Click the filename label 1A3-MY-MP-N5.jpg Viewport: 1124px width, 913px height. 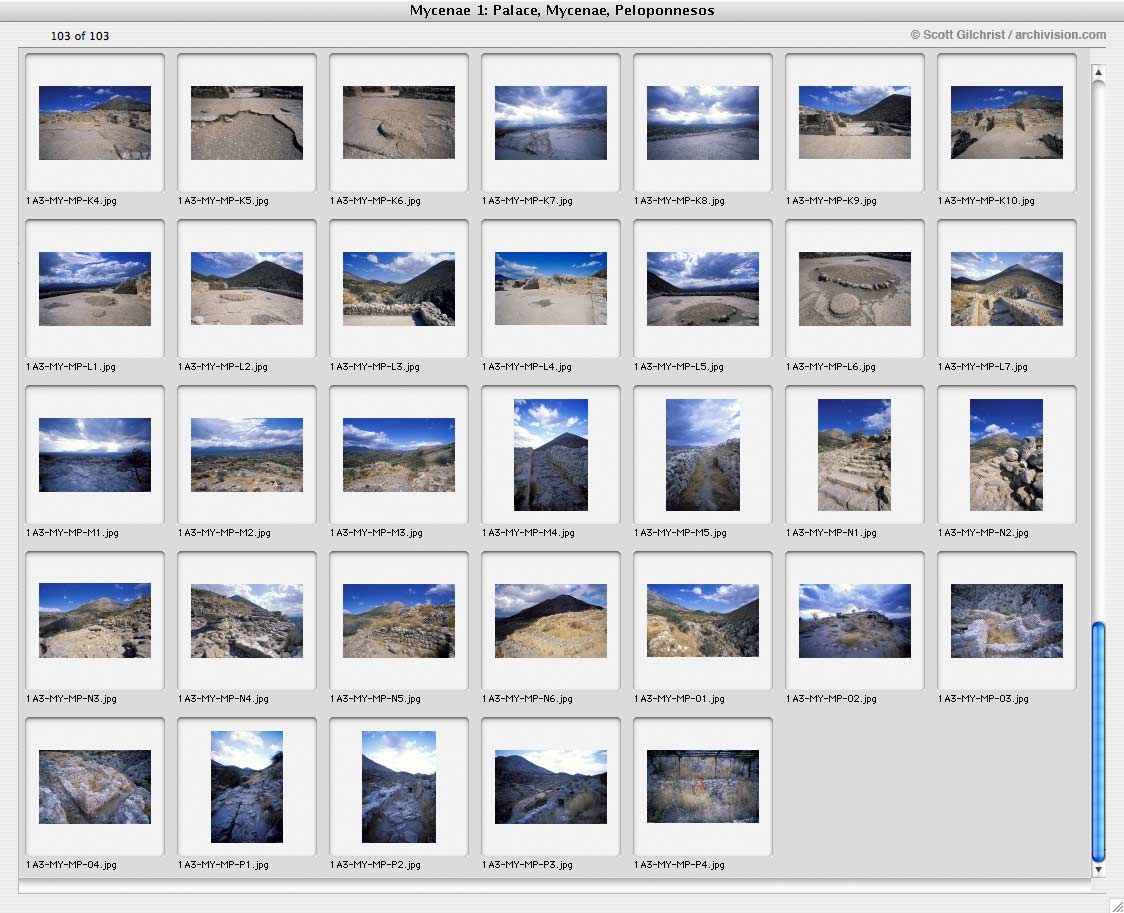coord(376,699)
